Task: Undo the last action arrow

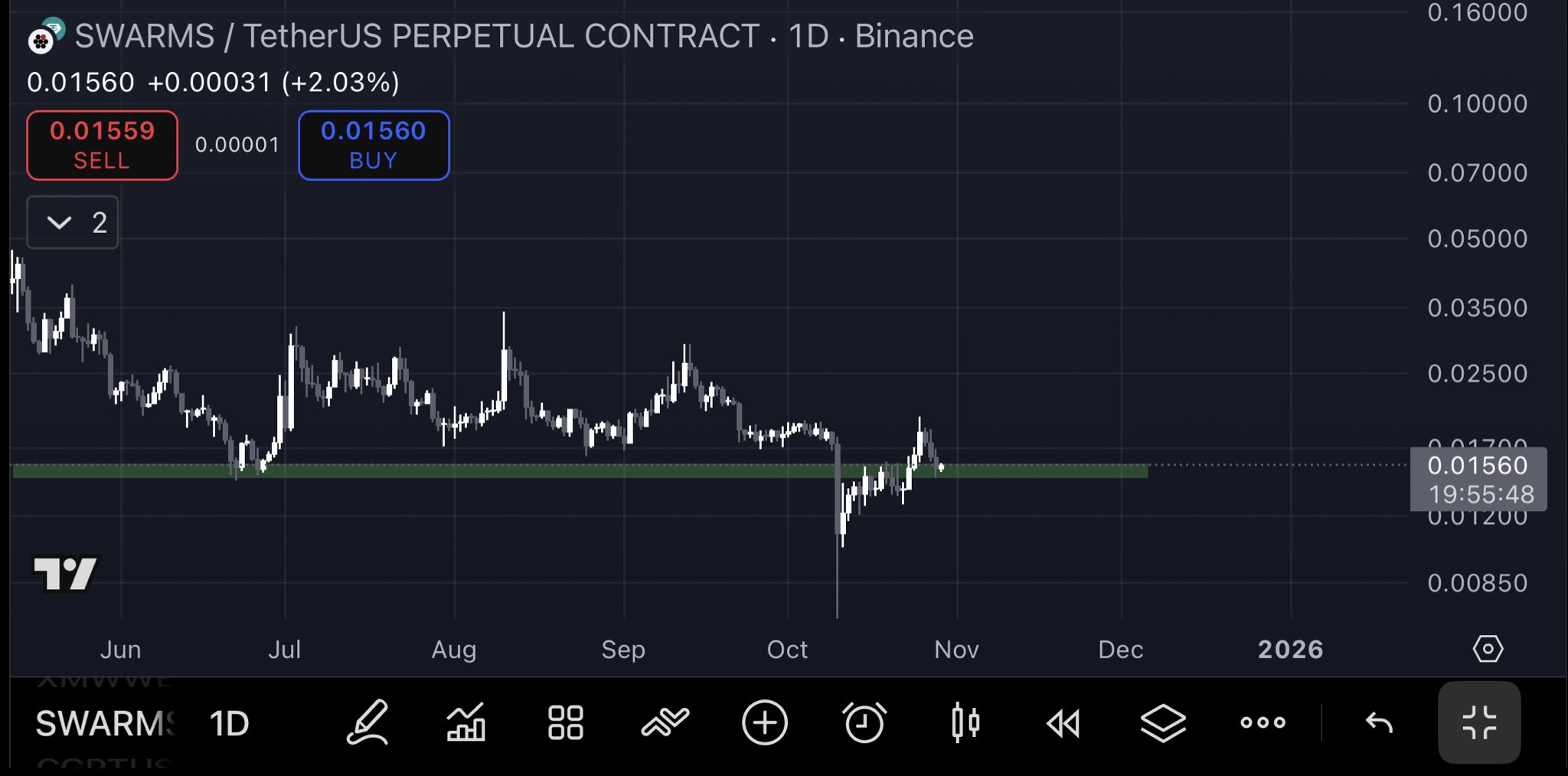Action: [x=1380, y=722]
